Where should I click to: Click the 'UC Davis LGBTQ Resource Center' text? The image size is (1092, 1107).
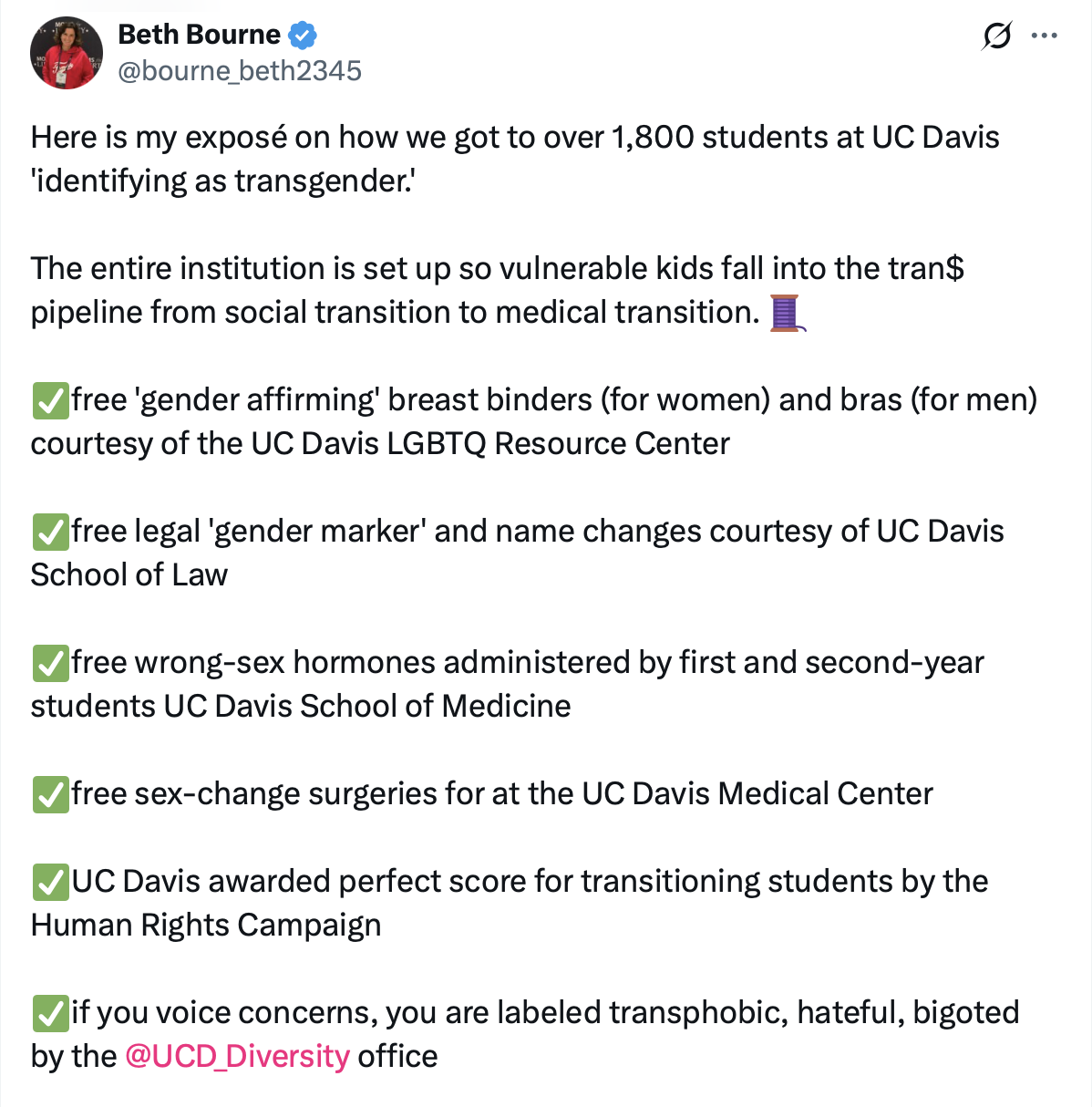coord(490,444)
